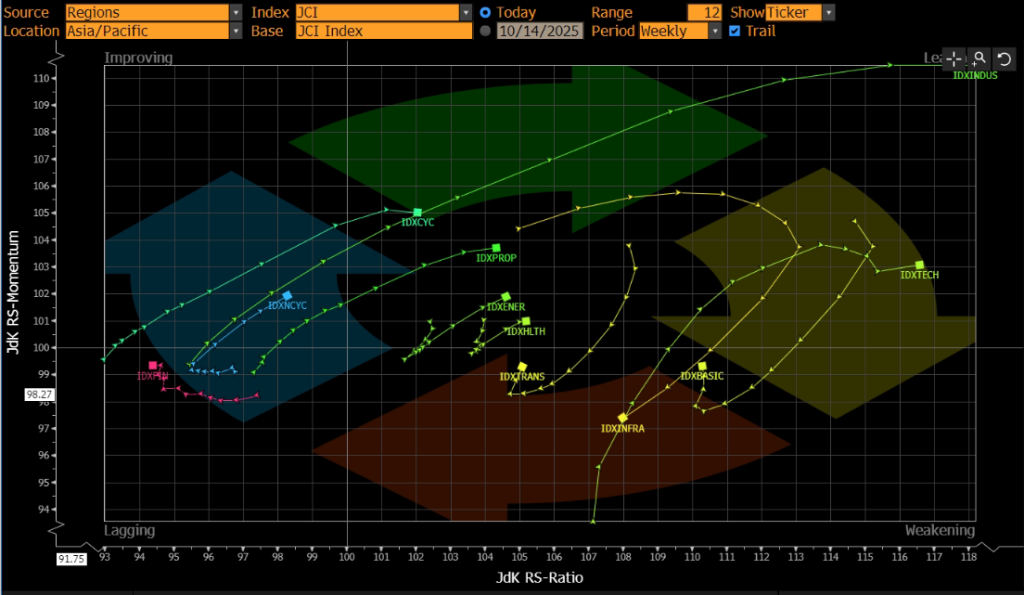Toggle the Trail checkbox

pyautogui.click(x=736, y=31)
